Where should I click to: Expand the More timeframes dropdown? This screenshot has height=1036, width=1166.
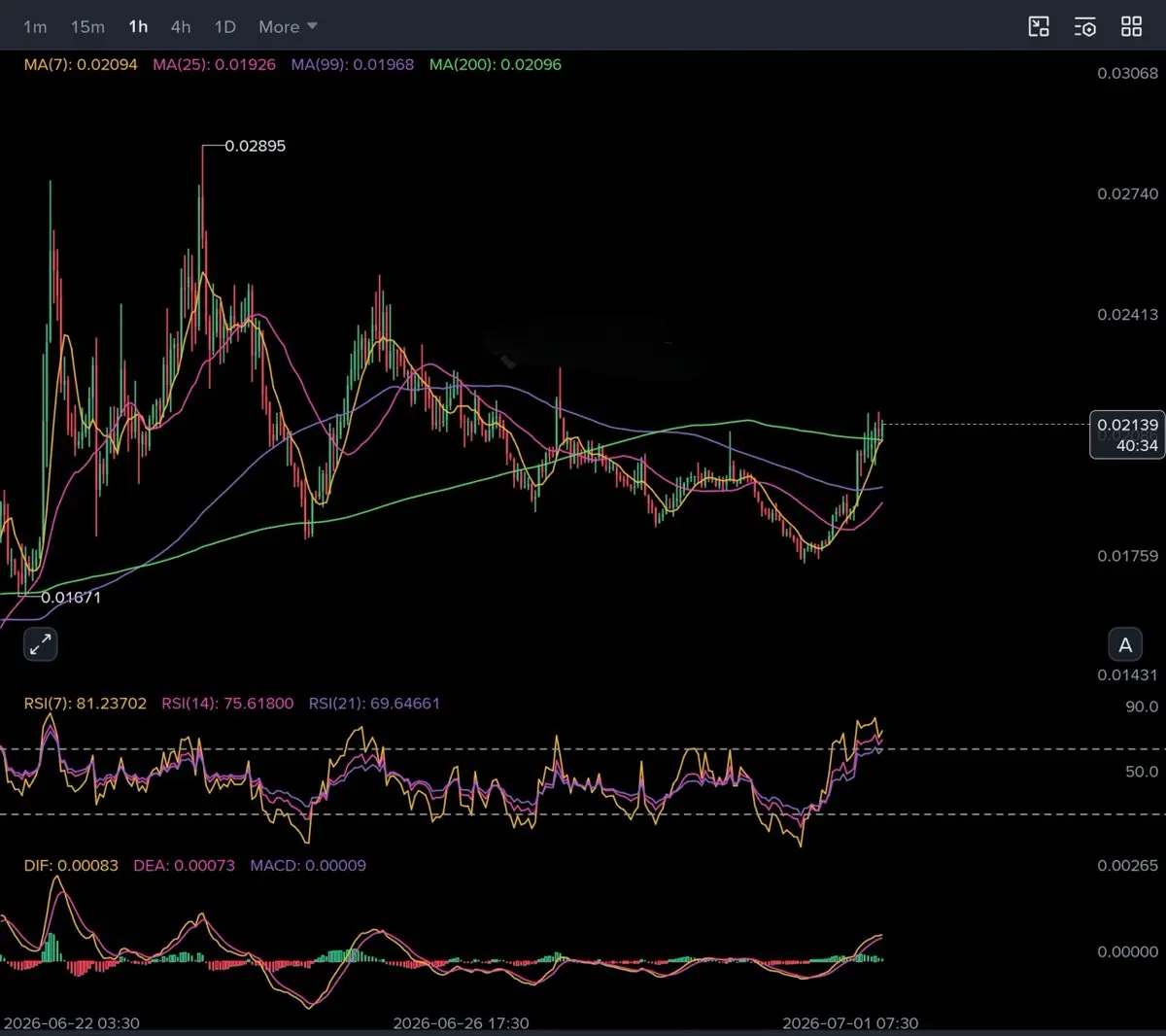[x=288, y=27]
